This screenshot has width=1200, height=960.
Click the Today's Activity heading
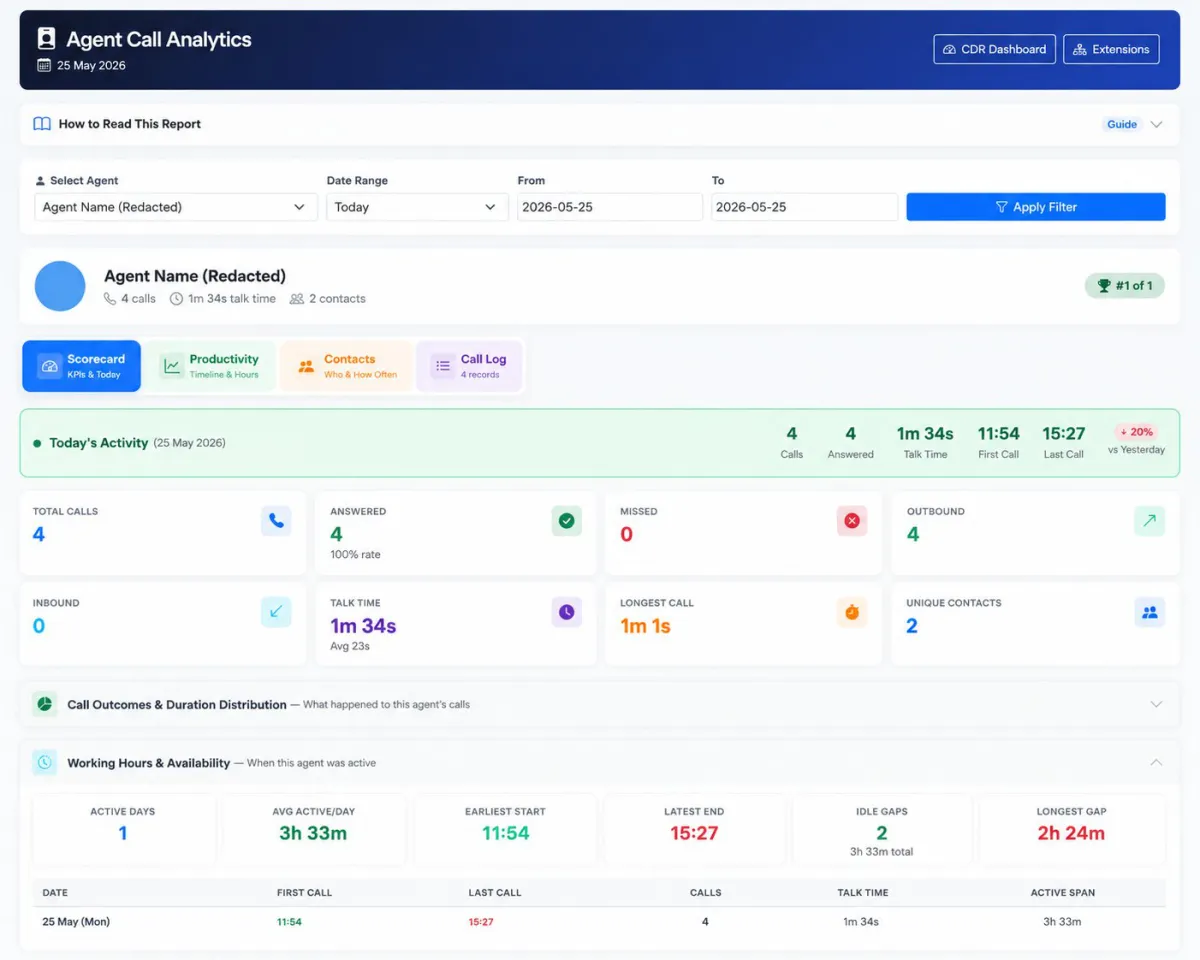(99, 443)
